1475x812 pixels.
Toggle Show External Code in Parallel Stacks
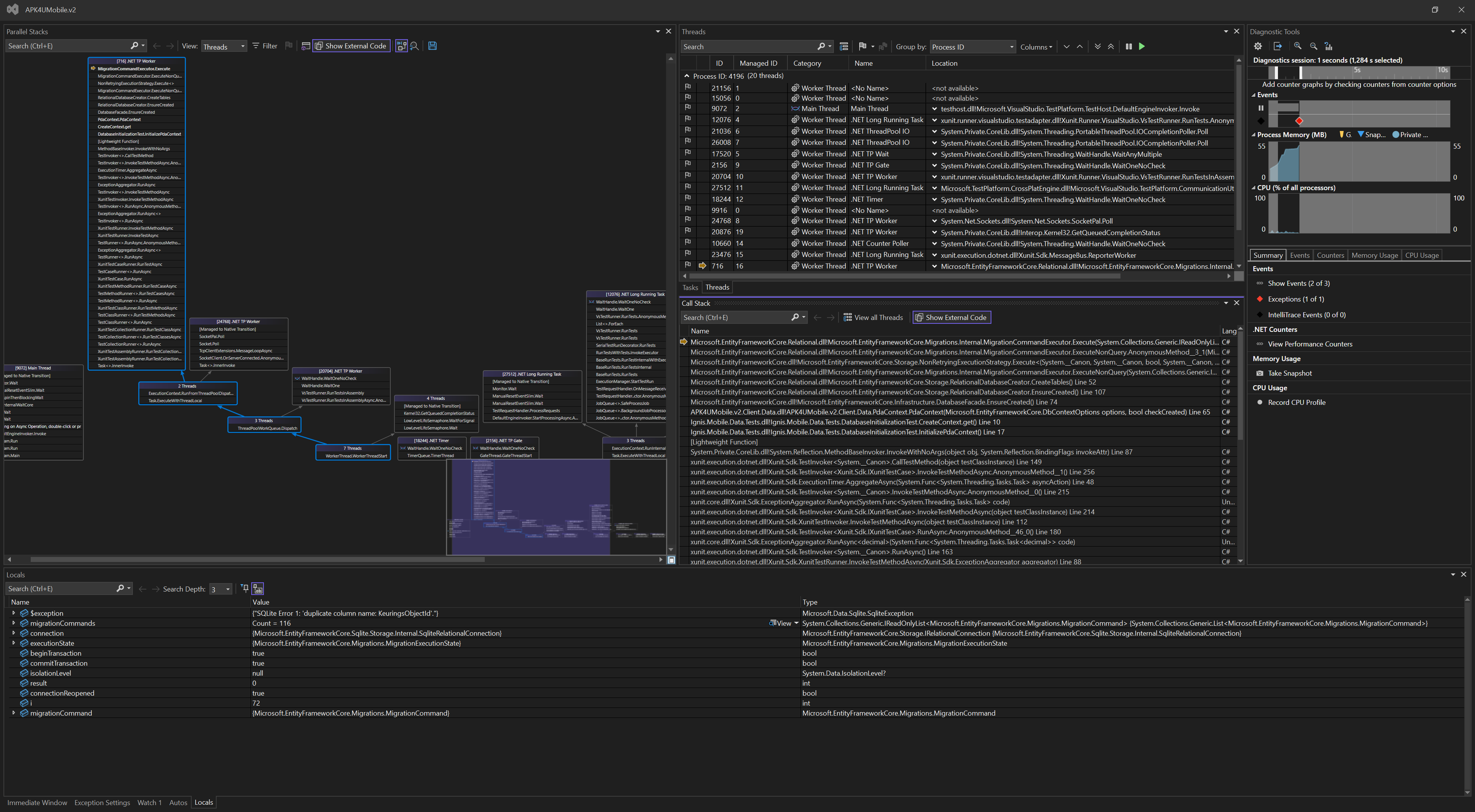tap(351, 46)
